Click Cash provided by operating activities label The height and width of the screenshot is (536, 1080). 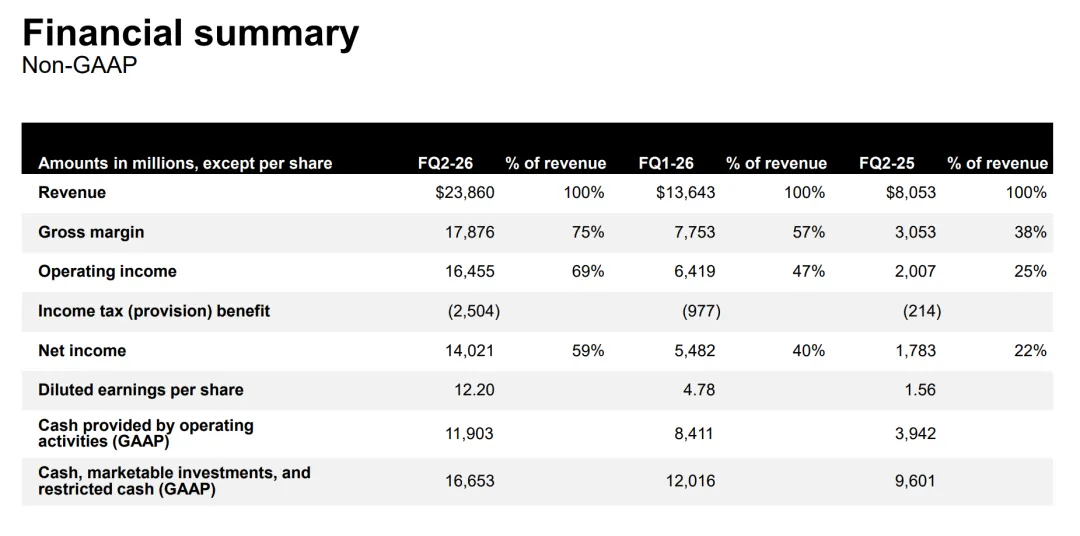(146, 433)
